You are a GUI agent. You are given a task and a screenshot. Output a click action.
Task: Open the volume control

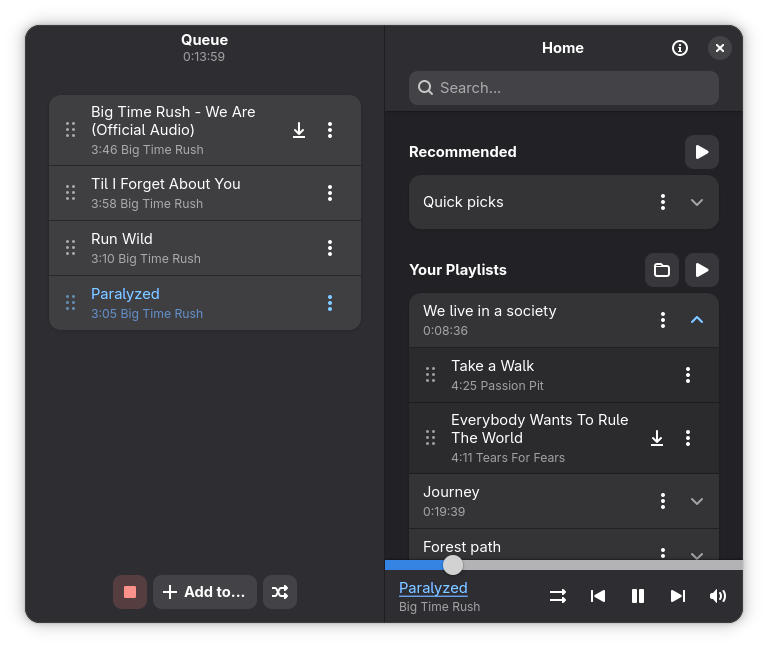718,596
